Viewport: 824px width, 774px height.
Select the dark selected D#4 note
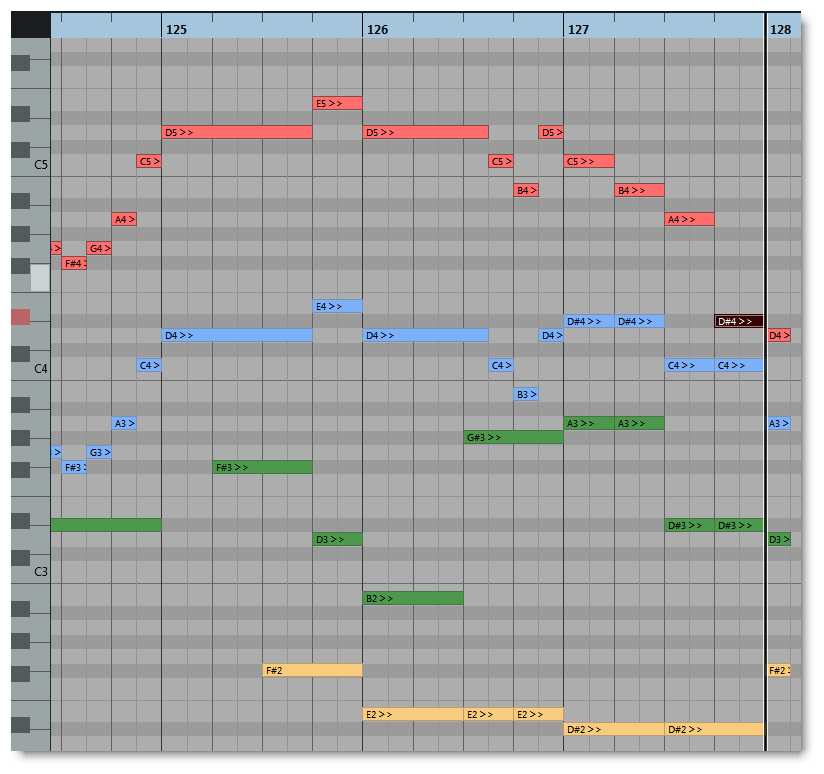click(x=739, y=321)
